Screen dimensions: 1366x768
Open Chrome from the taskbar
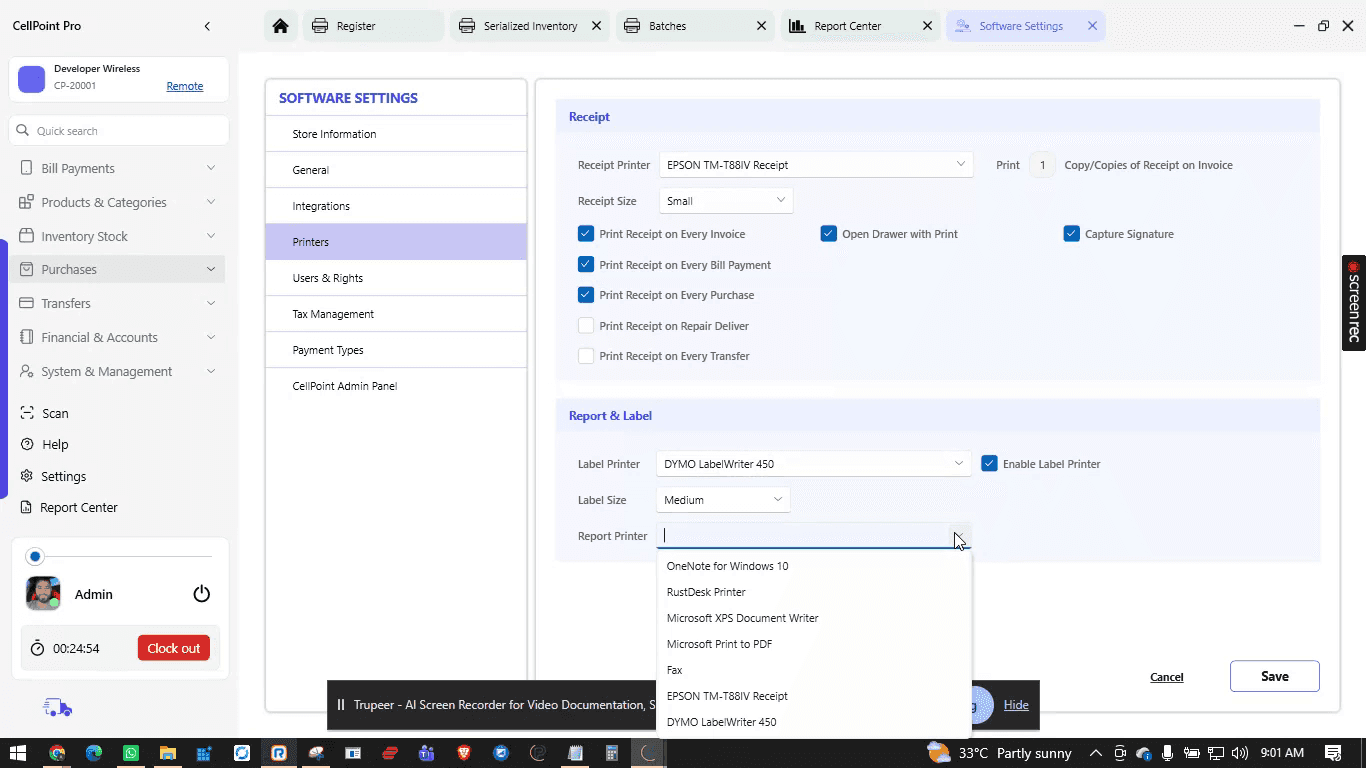[x=57, y=753]
